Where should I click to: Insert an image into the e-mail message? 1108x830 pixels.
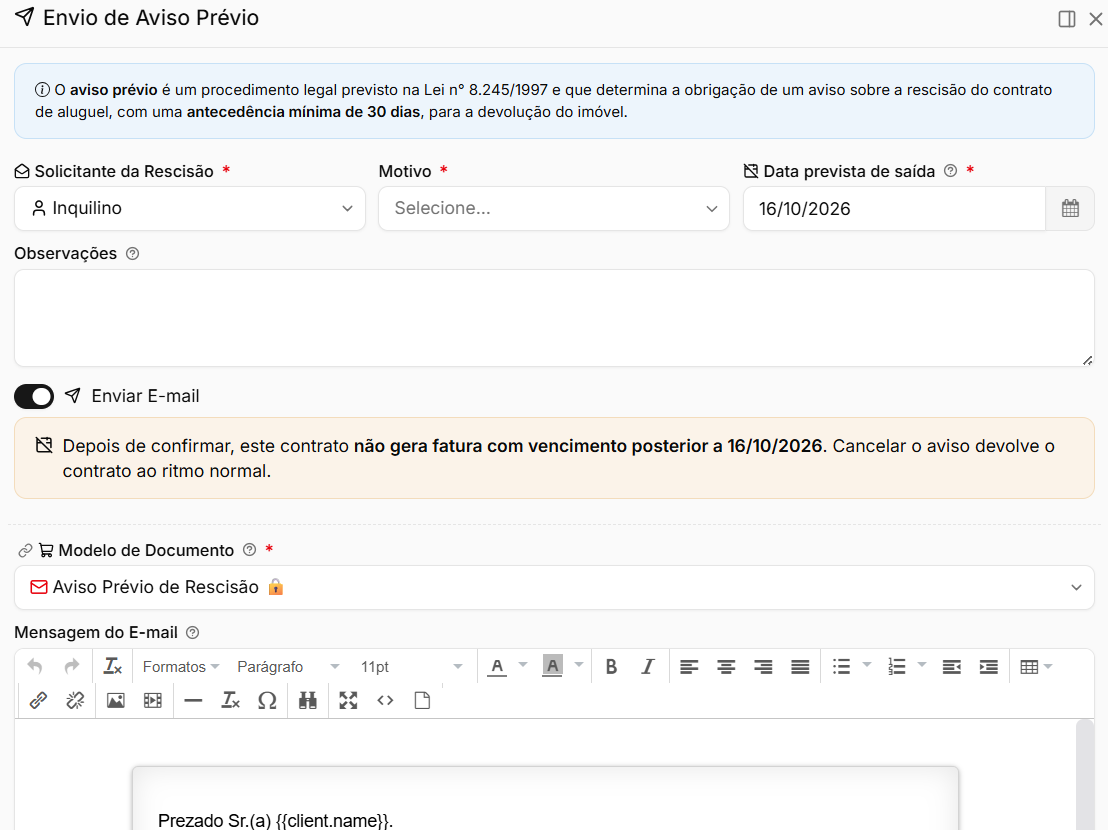(116, 701)
